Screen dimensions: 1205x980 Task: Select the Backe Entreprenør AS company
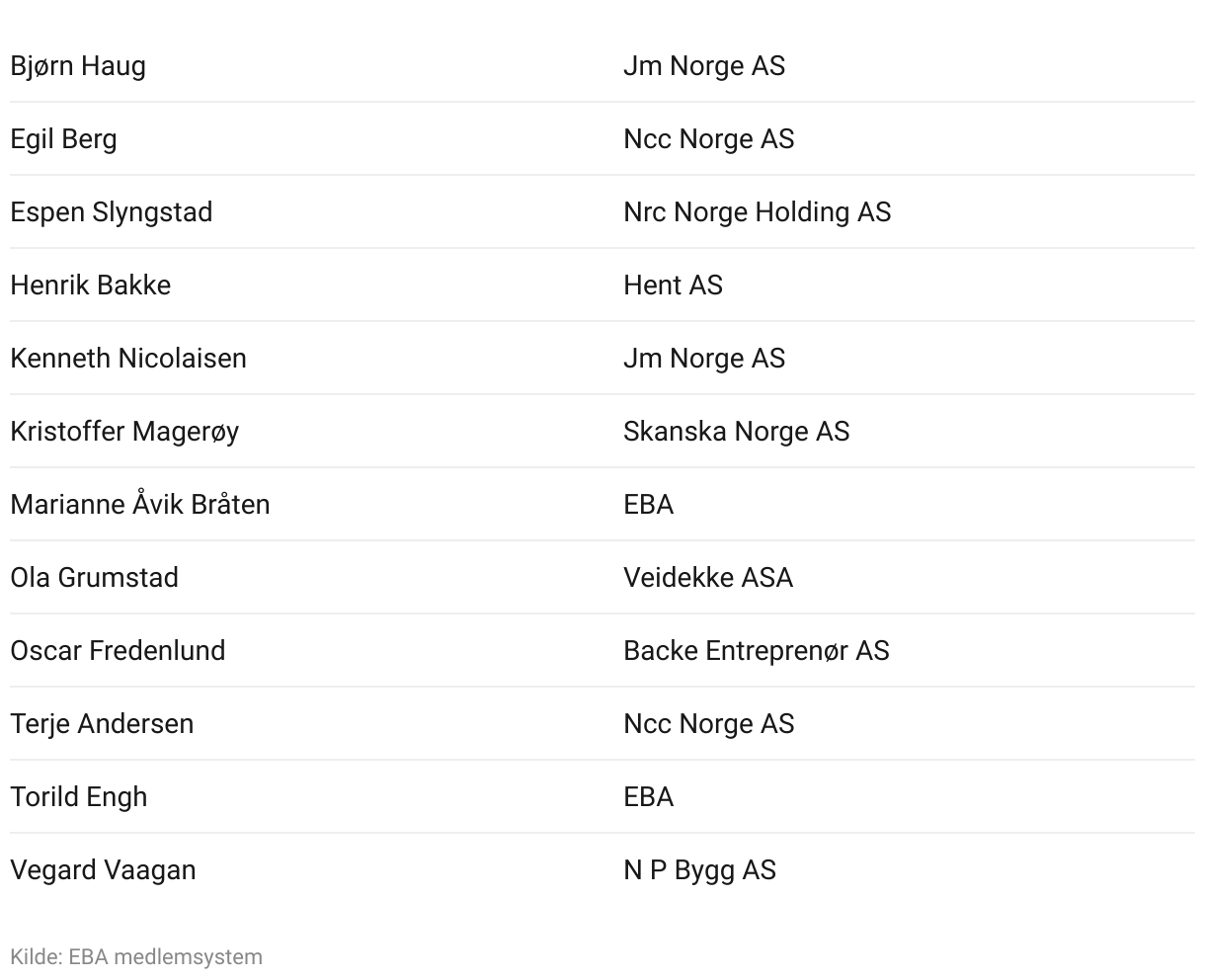pyautogui.click(x=757, y=651)
